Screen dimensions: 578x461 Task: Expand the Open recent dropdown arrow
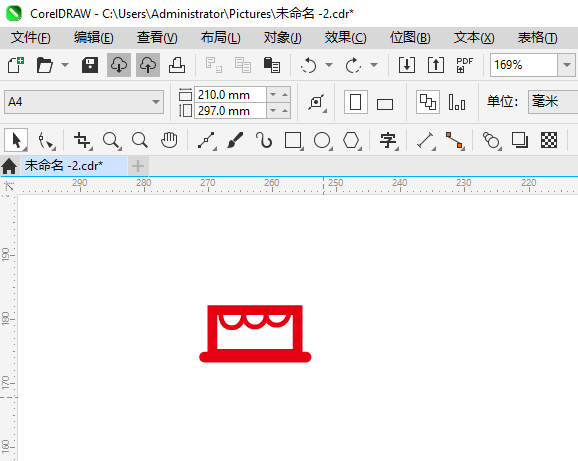coord(65,65)
